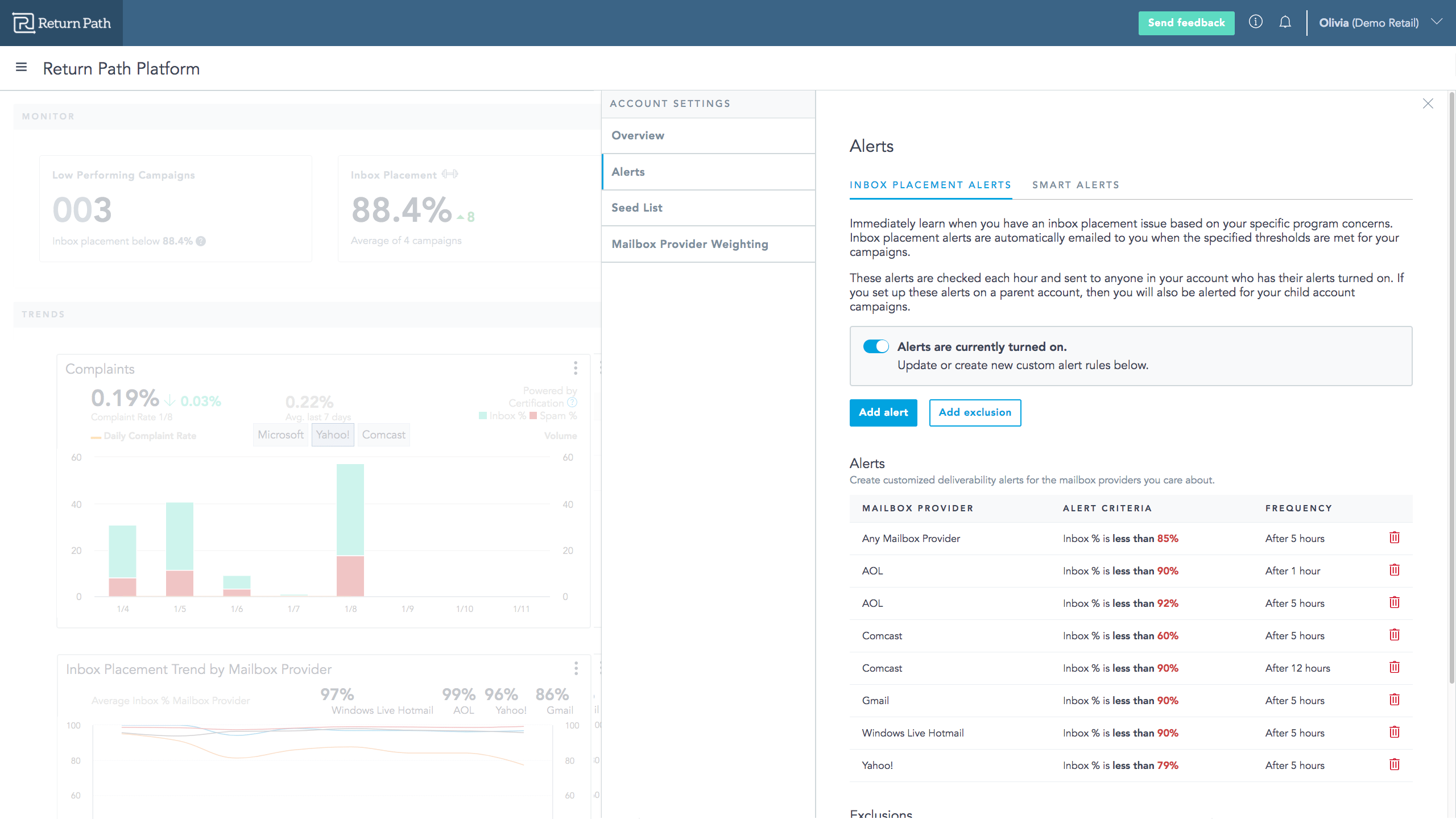Click the Return Path logo

61,23
